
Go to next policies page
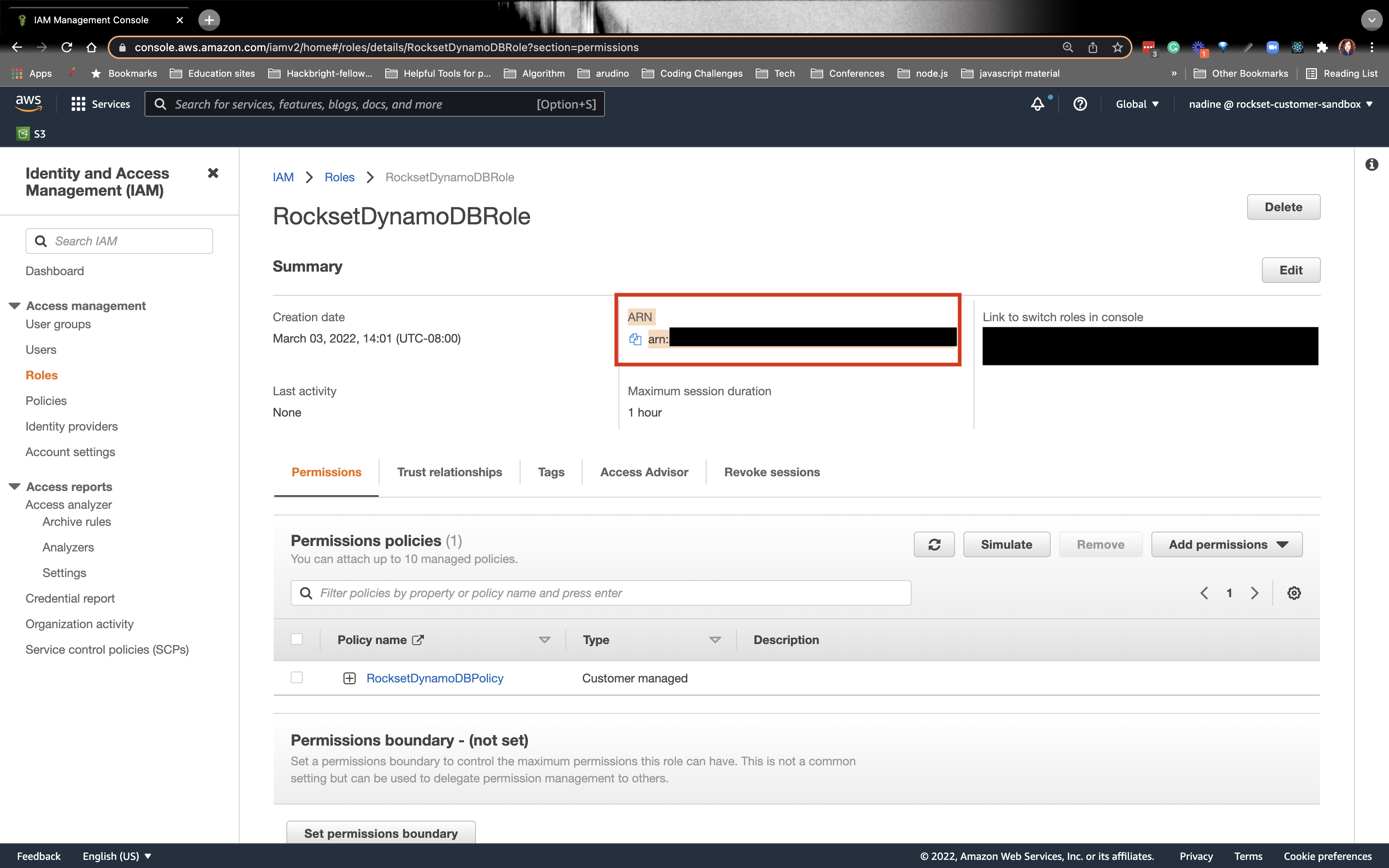[x=1255, y=593]
